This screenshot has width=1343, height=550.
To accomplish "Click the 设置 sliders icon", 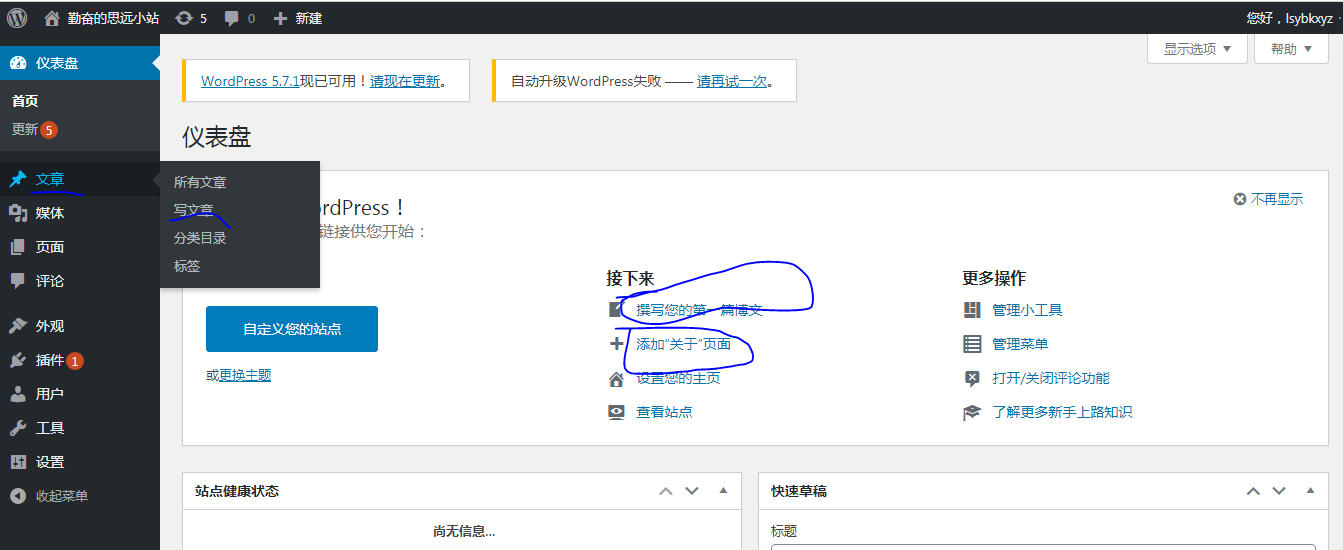I will pyautogui.click(x=18, y=462).
